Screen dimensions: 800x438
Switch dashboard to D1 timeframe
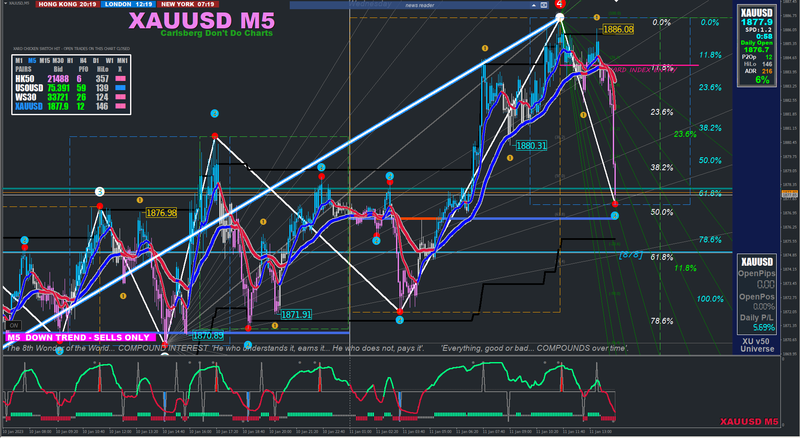96,60
